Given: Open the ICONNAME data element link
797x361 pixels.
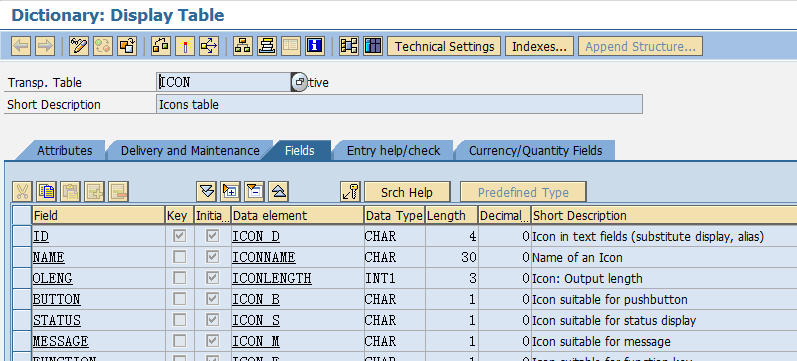Looking at the screenshot, I should point(264,257).
